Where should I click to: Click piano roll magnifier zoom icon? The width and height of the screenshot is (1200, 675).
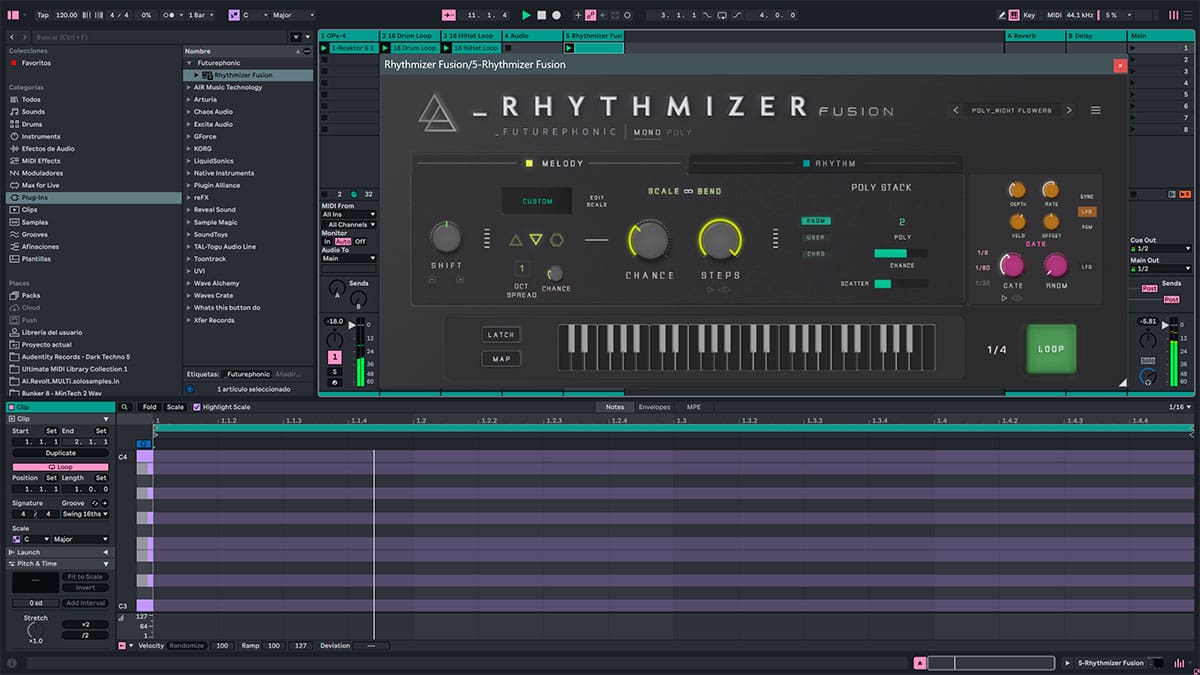(x=125, y=407)
